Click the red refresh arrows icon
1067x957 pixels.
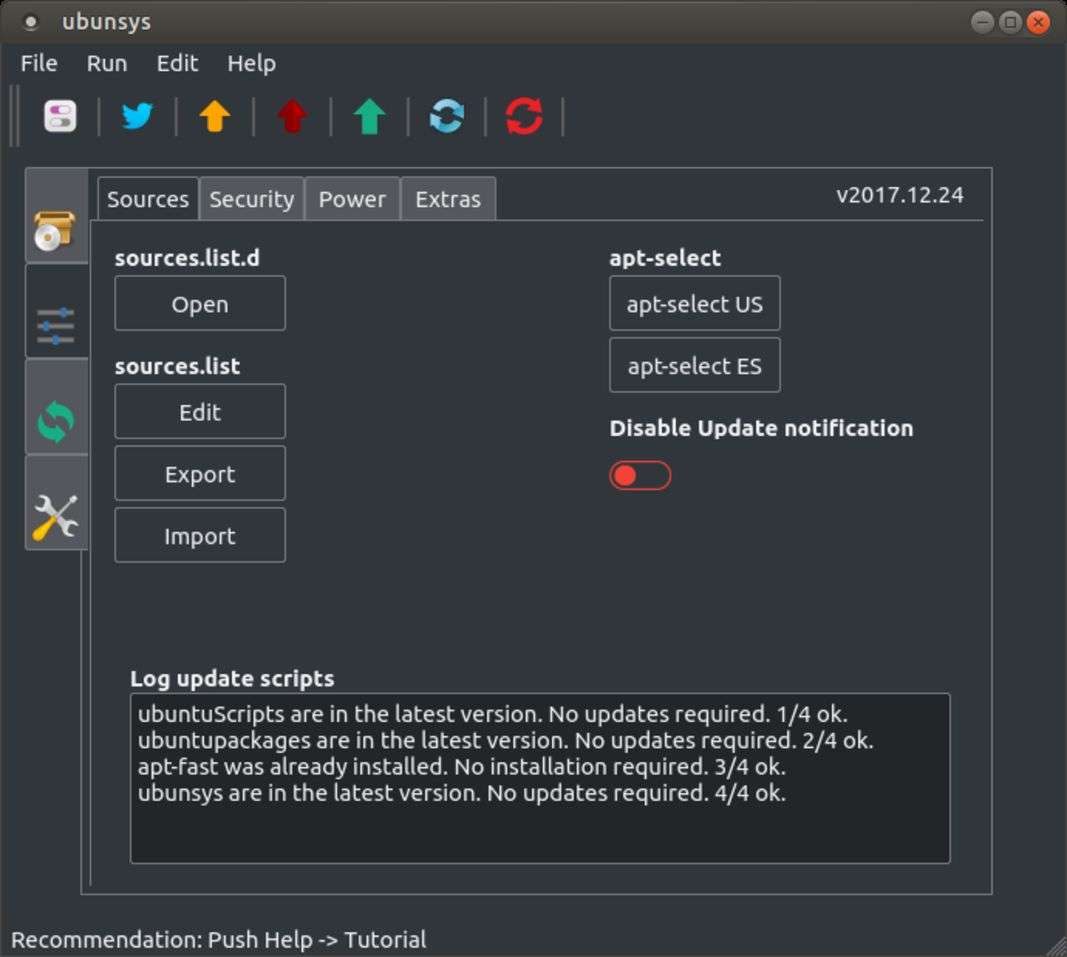click(x=524, y=117)
